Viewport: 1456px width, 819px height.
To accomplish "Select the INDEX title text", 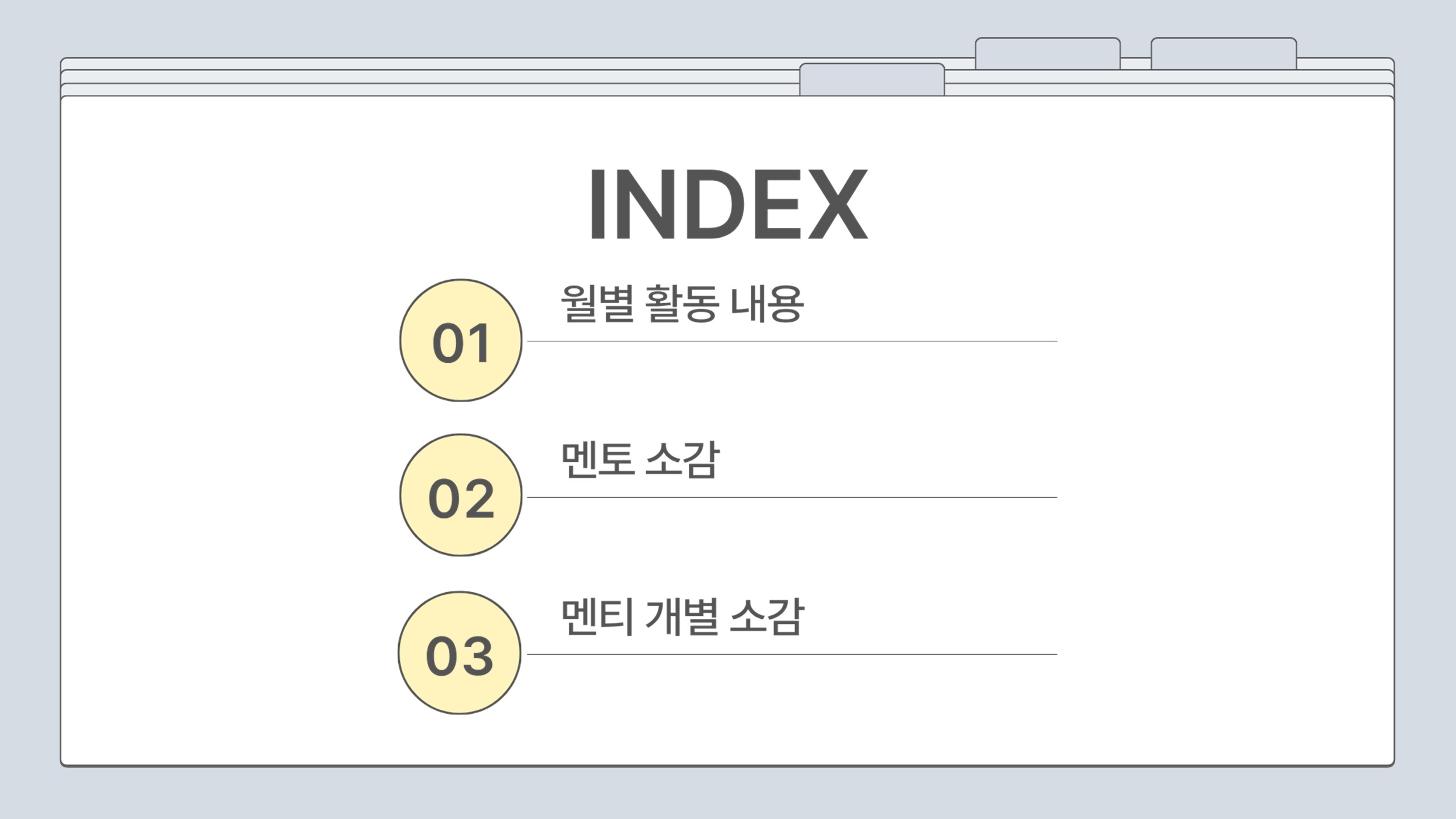I will point(728,204).
